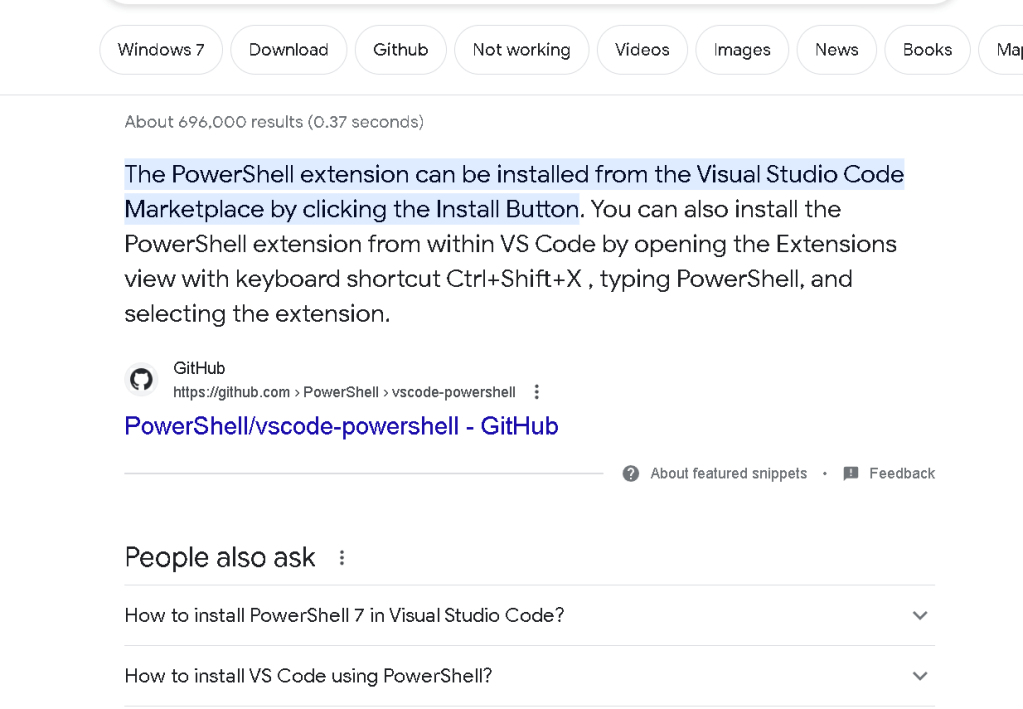Select the Download filter chip
The image size is (1023, 709).
tap(288, 50)
